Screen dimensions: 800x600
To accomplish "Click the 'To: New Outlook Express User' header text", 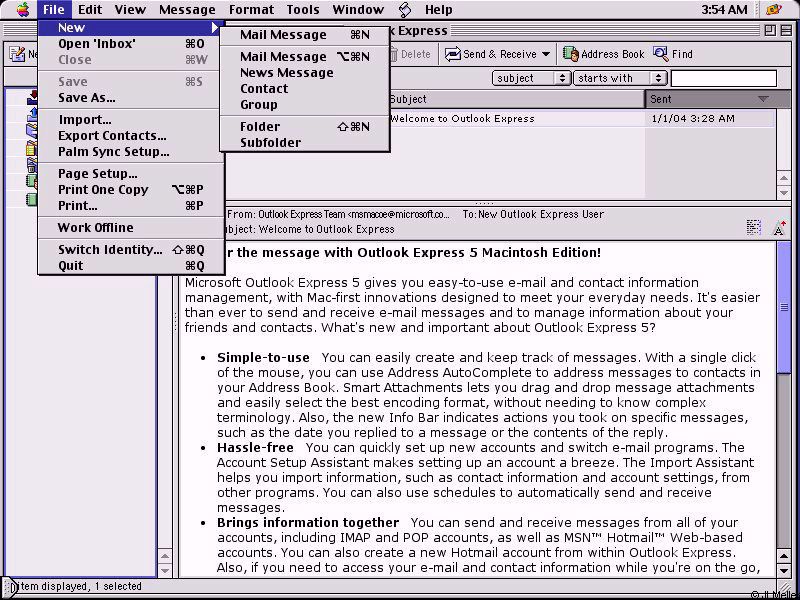I will point(533,214).
